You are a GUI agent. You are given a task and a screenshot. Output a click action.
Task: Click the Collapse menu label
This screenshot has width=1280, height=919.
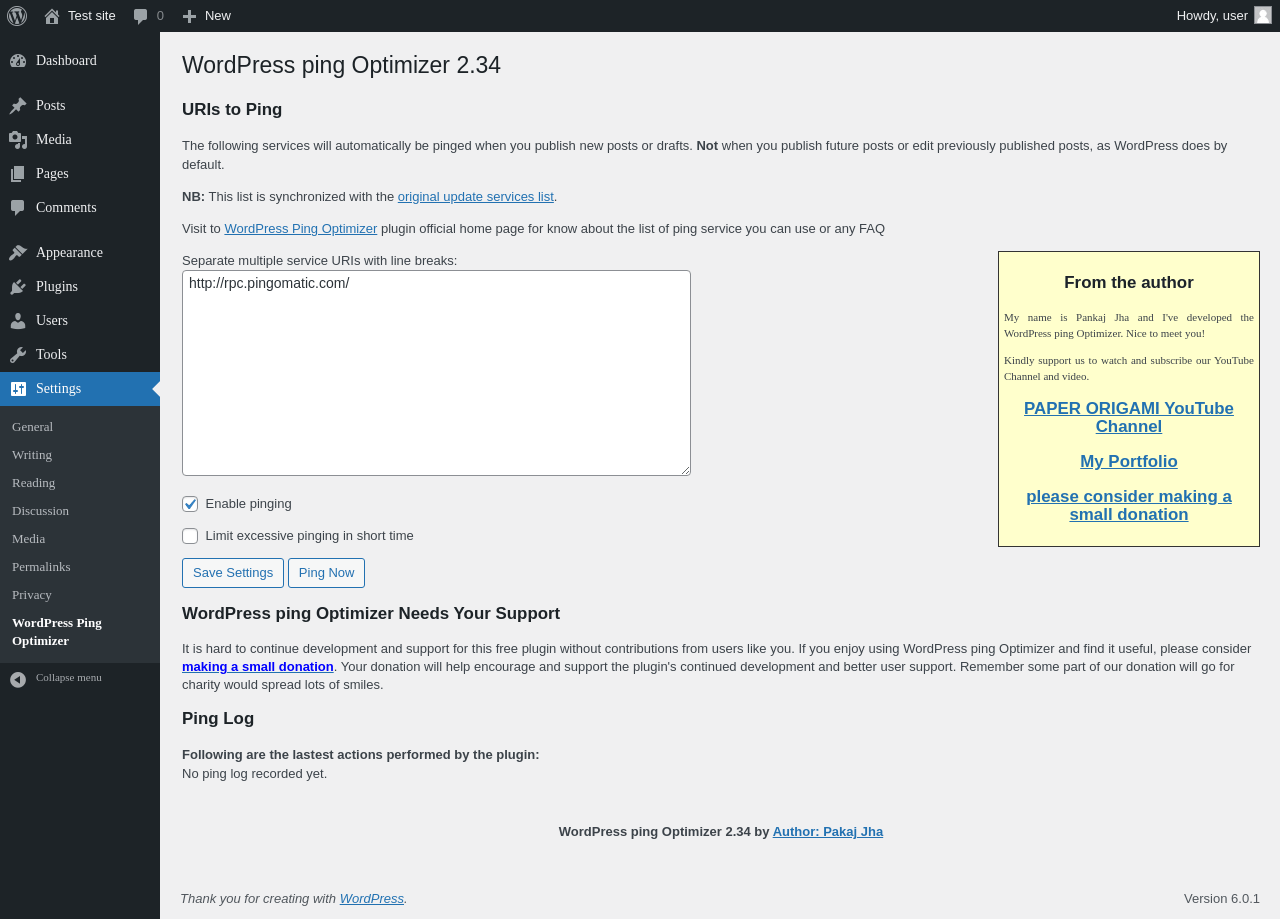pos(69,678)
